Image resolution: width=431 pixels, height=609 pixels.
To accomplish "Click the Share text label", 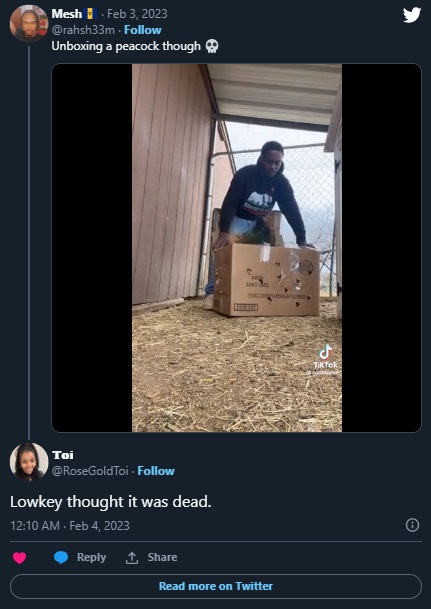I will [x=162, y=557].
